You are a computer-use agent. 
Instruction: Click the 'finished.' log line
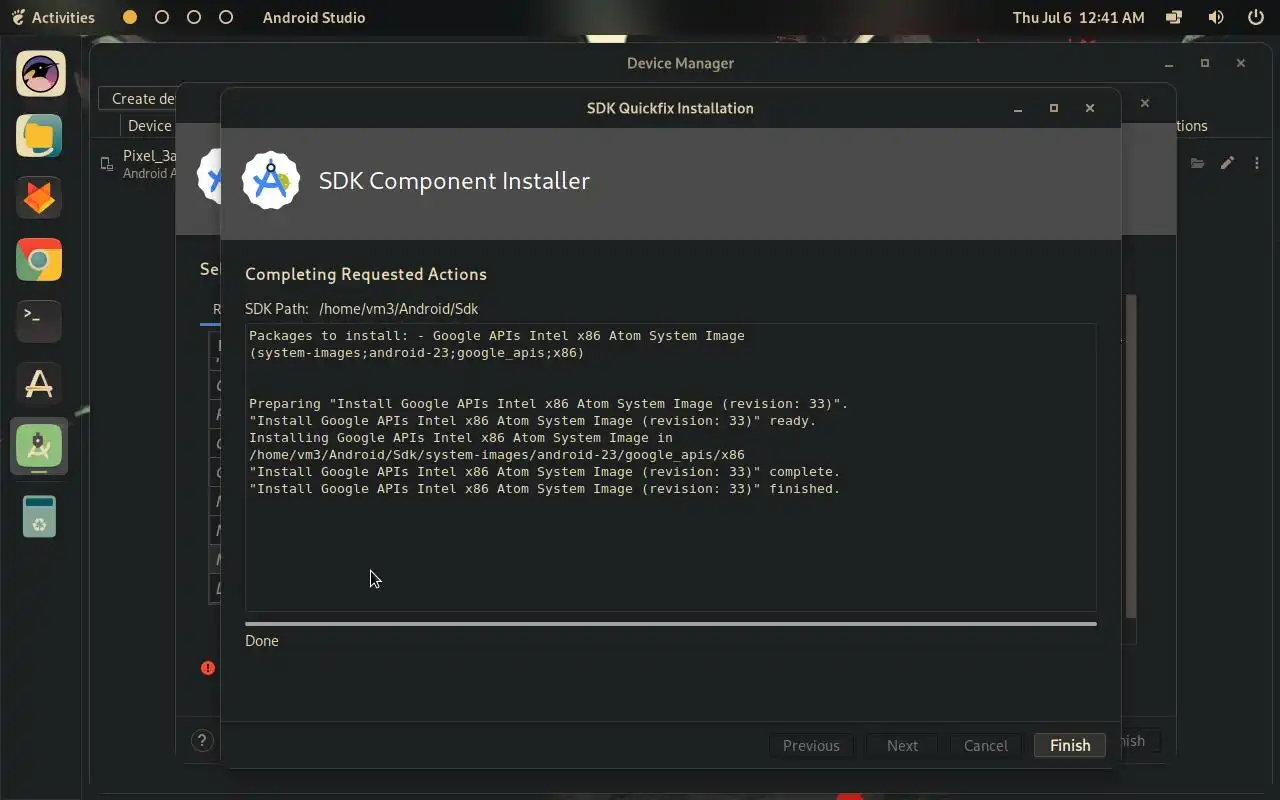coord(545,489)
